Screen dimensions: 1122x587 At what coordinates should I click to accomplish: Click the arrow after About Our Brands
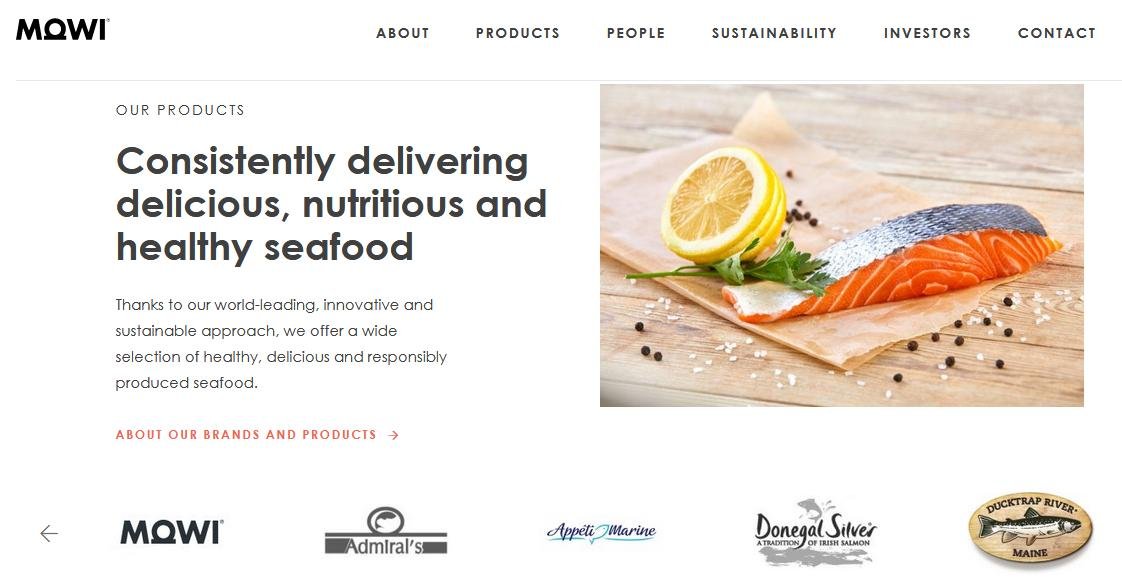point(394,435)
